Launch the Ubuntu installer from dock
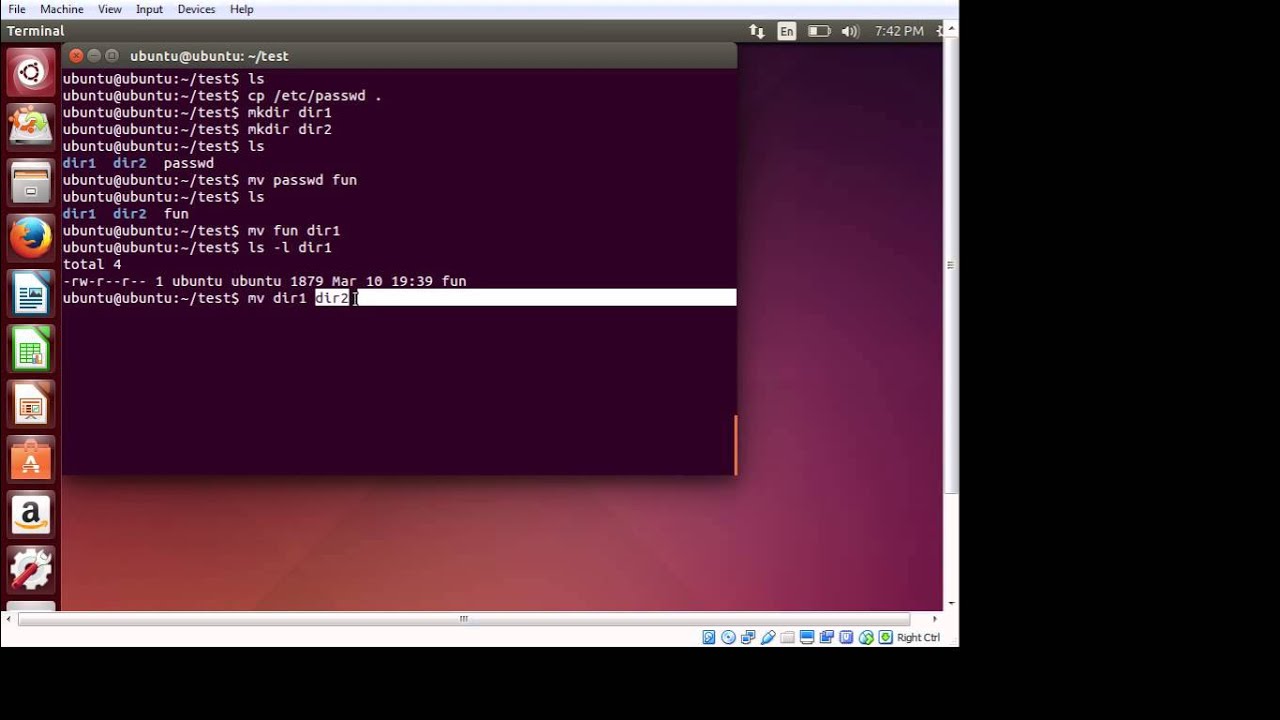Image resolution: width=1280 pixels, height=720 pixels. 31,127
